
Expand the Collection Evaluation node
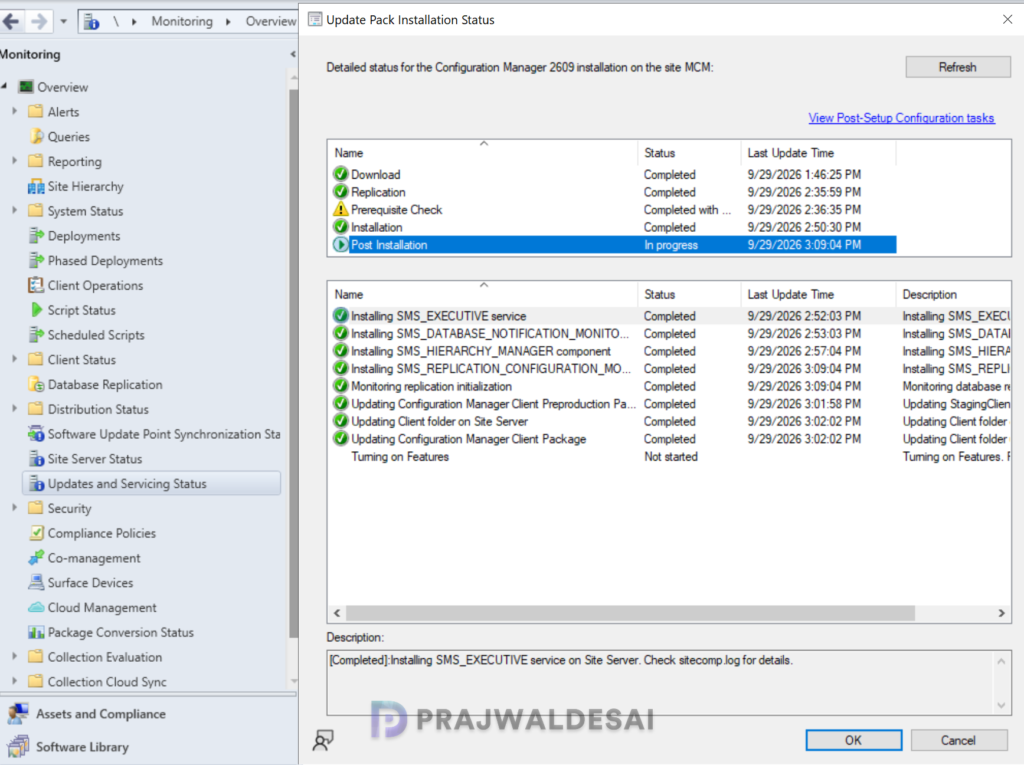click(x=14, y=657)
